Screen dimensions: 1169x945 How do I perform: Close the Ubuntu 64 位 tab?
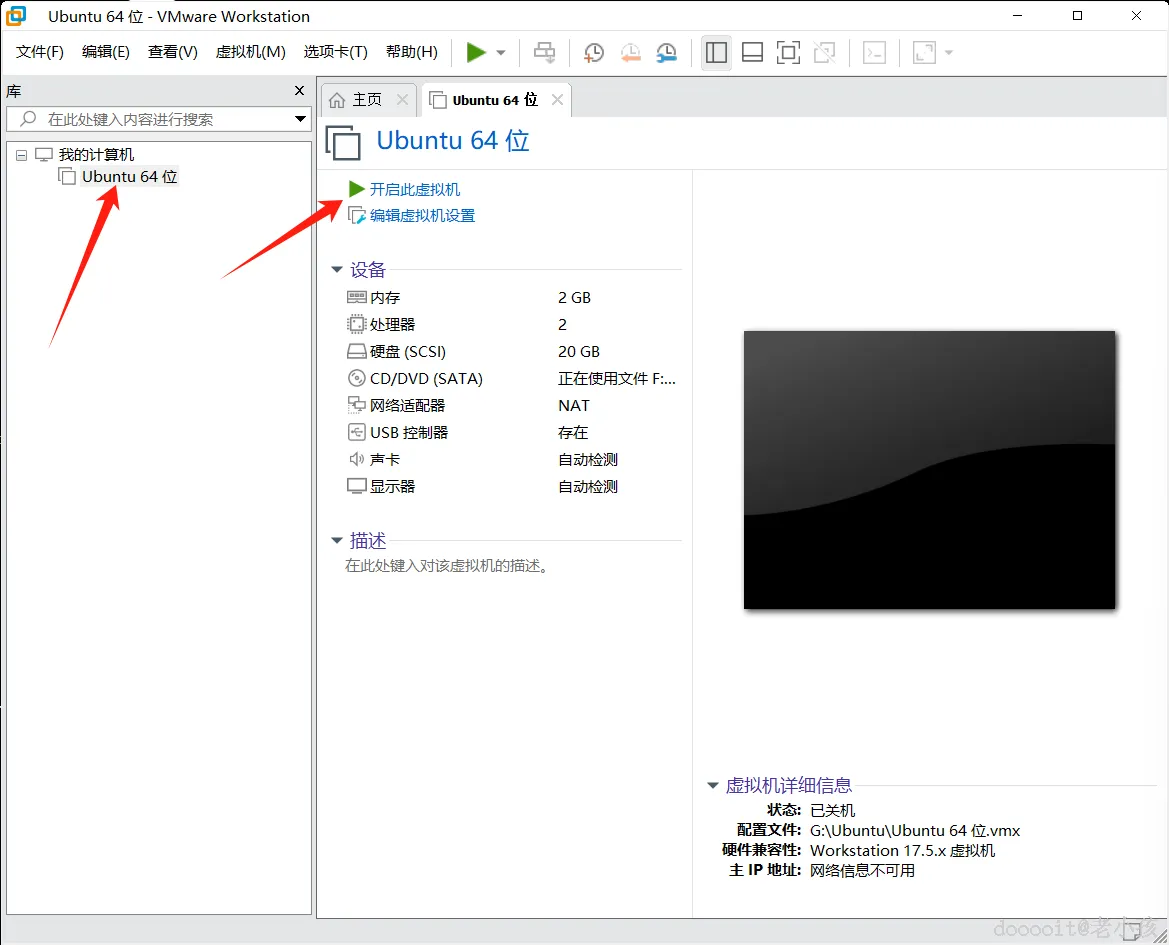coord(557,100)
